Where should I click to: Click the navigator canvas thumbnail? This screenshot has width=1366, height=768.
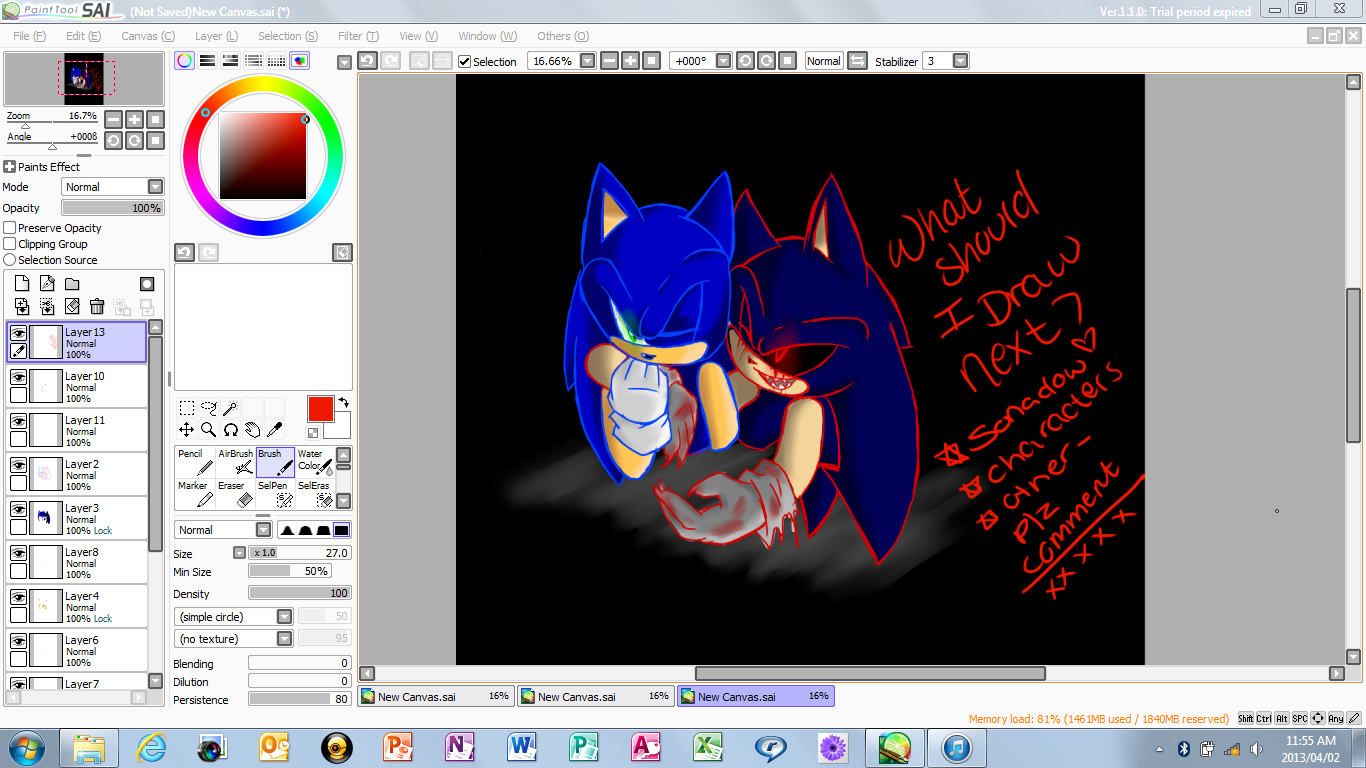[x=84, y=80]
